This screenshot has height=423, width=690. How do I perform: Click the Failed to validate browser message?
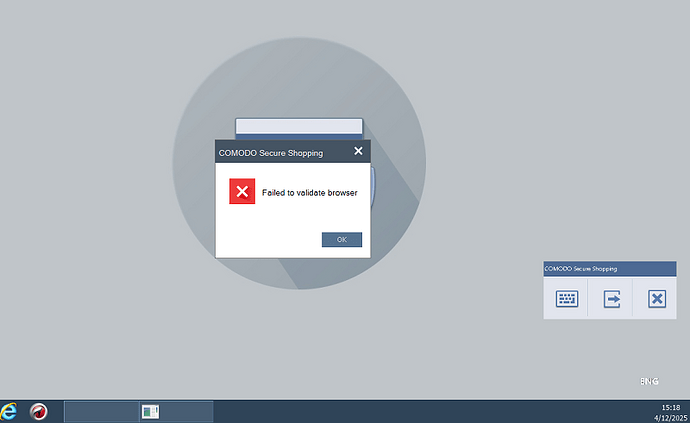pyautogui.click(x=309, y=193)
